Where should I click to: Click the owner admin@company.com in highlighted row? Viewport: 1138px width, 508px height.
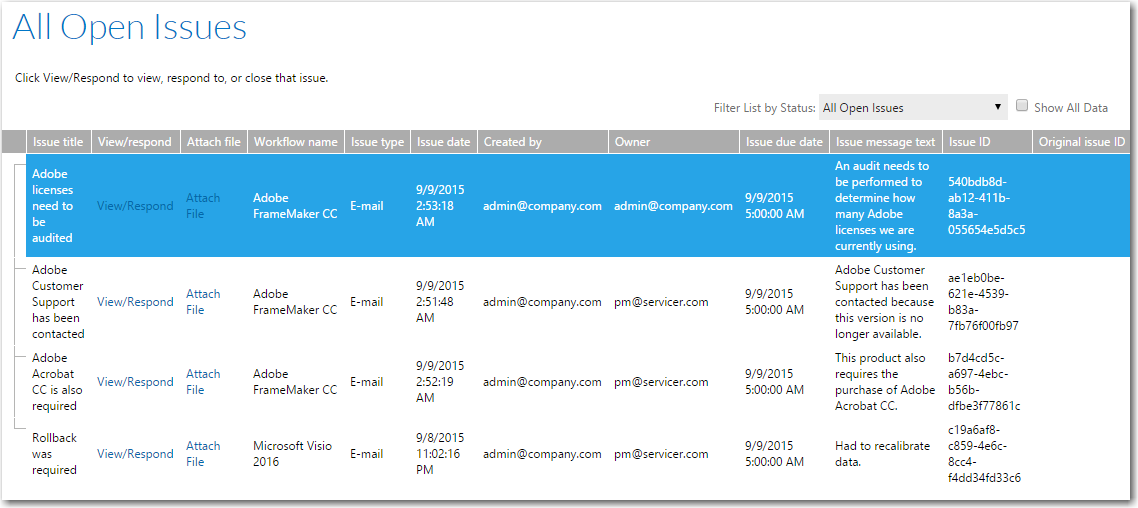[x=674, y=205]
